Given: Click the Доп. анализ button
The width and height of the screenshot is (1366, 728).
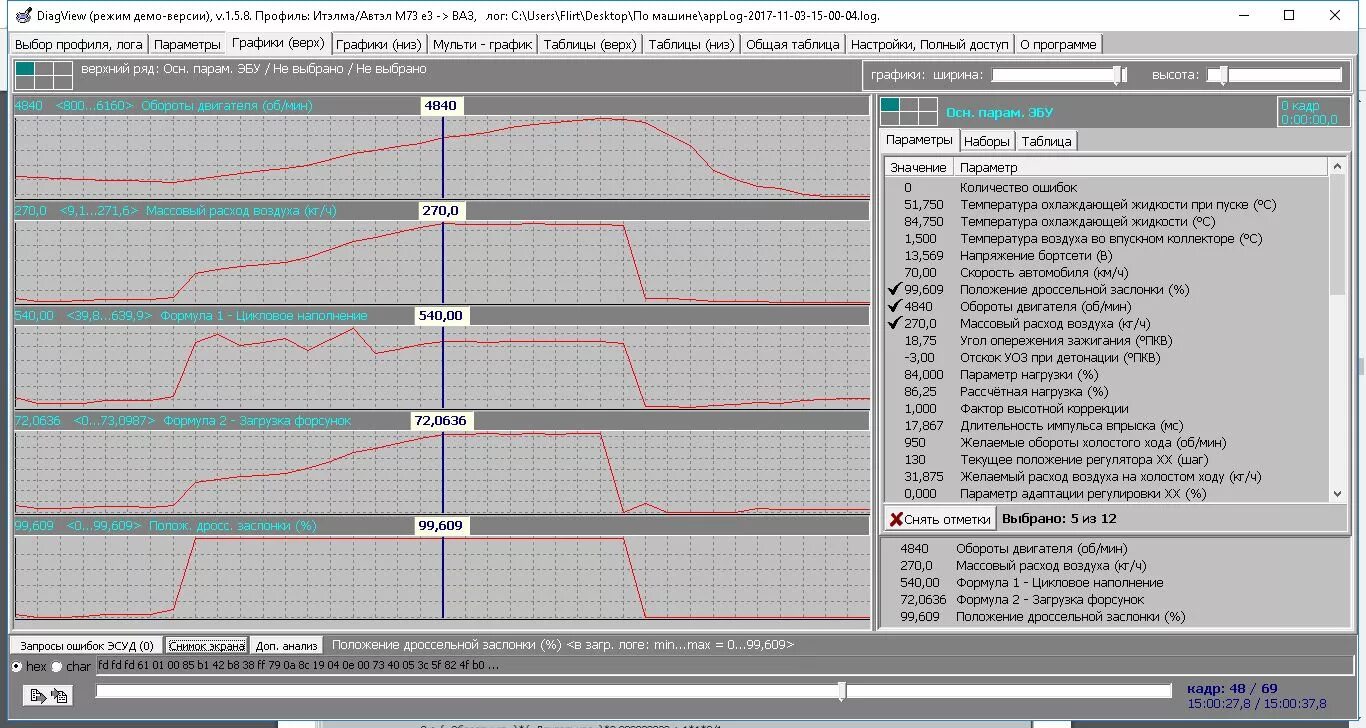Looking at the screenshot, I should [287, 646].
